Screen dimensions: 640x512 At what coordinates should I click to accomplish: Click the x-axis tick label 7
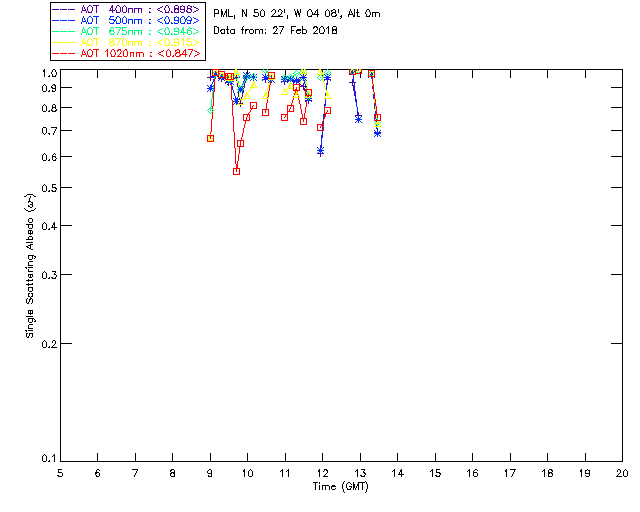click(x=135, y=473)
